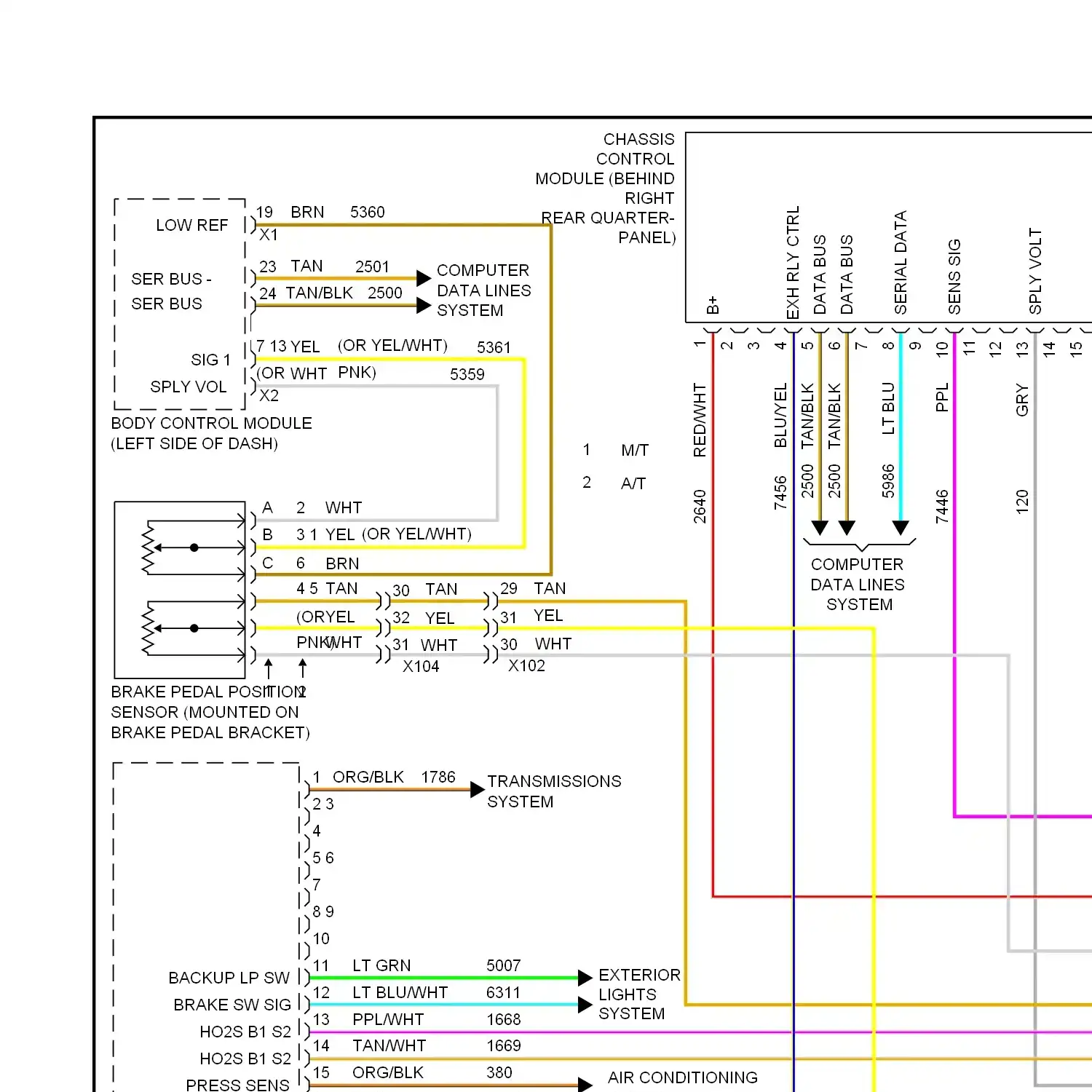The width and height of the screenshot is (1092, 1092).
Task: Select the "BRN" label on sensor pin C
Action: 342,563
